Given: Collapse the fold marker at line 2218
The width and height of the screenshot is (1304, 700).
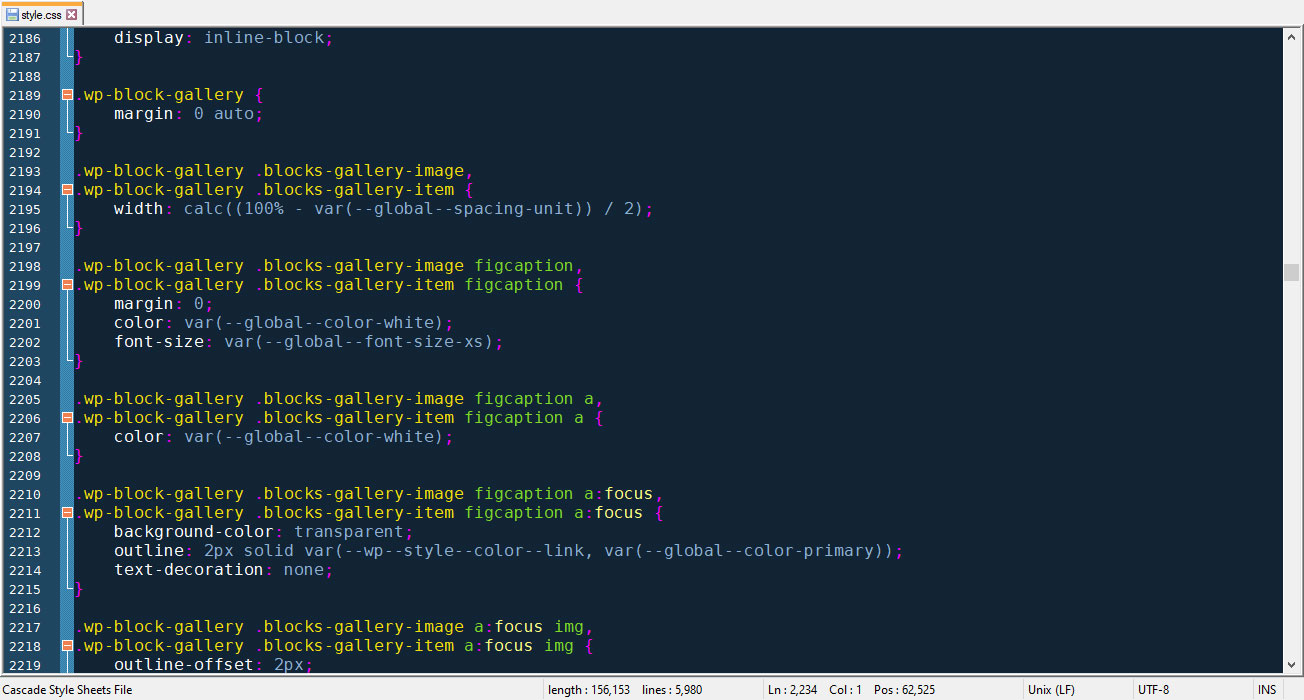Looking at the screenshot, I should tap(67, 646).
